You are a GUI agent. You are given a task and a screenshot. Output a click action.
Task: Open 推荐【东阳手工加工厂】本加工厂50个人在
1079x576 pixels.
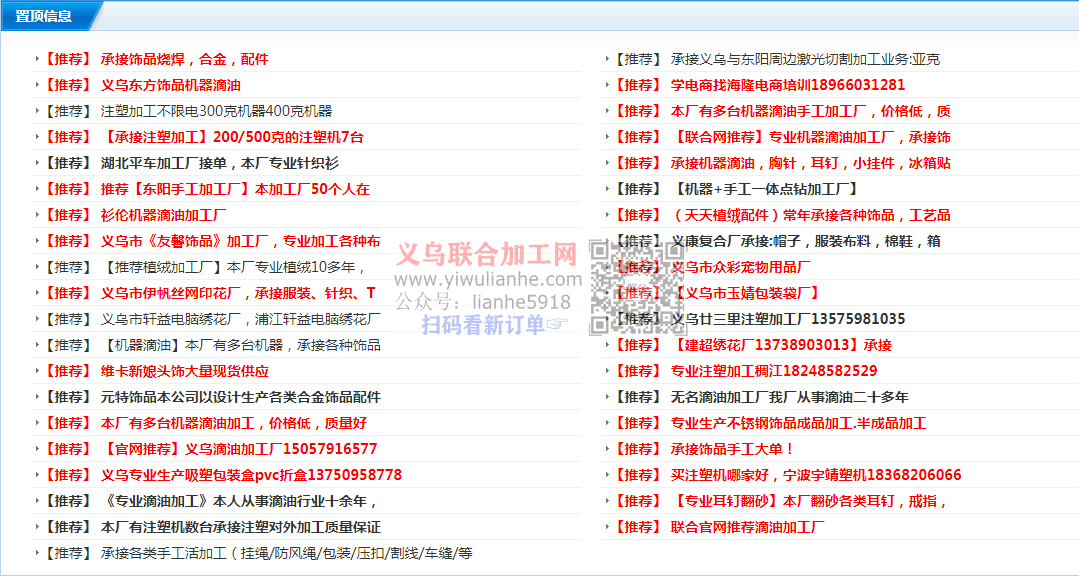click(235, 189)
